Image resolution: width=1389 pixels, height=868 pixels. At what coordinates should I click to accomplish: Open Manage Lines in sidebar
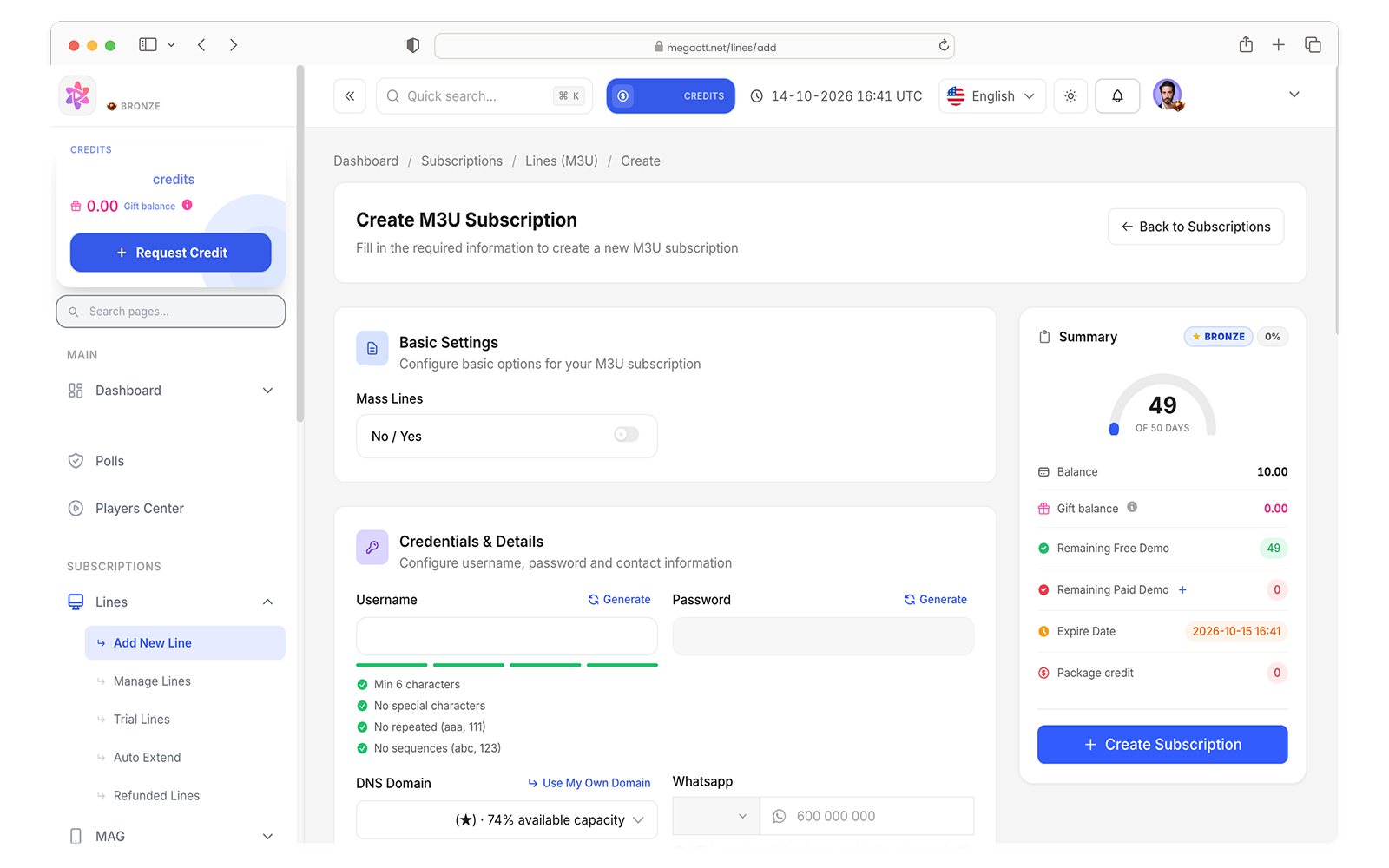tap(152, 681)
